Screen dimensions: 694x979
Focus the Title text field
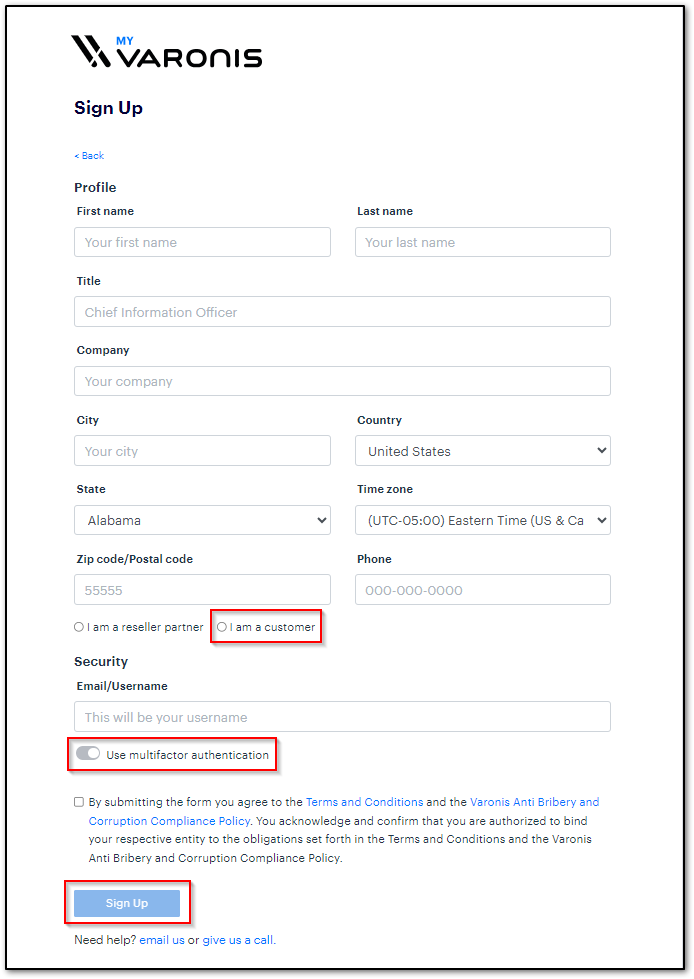[342, 312]
